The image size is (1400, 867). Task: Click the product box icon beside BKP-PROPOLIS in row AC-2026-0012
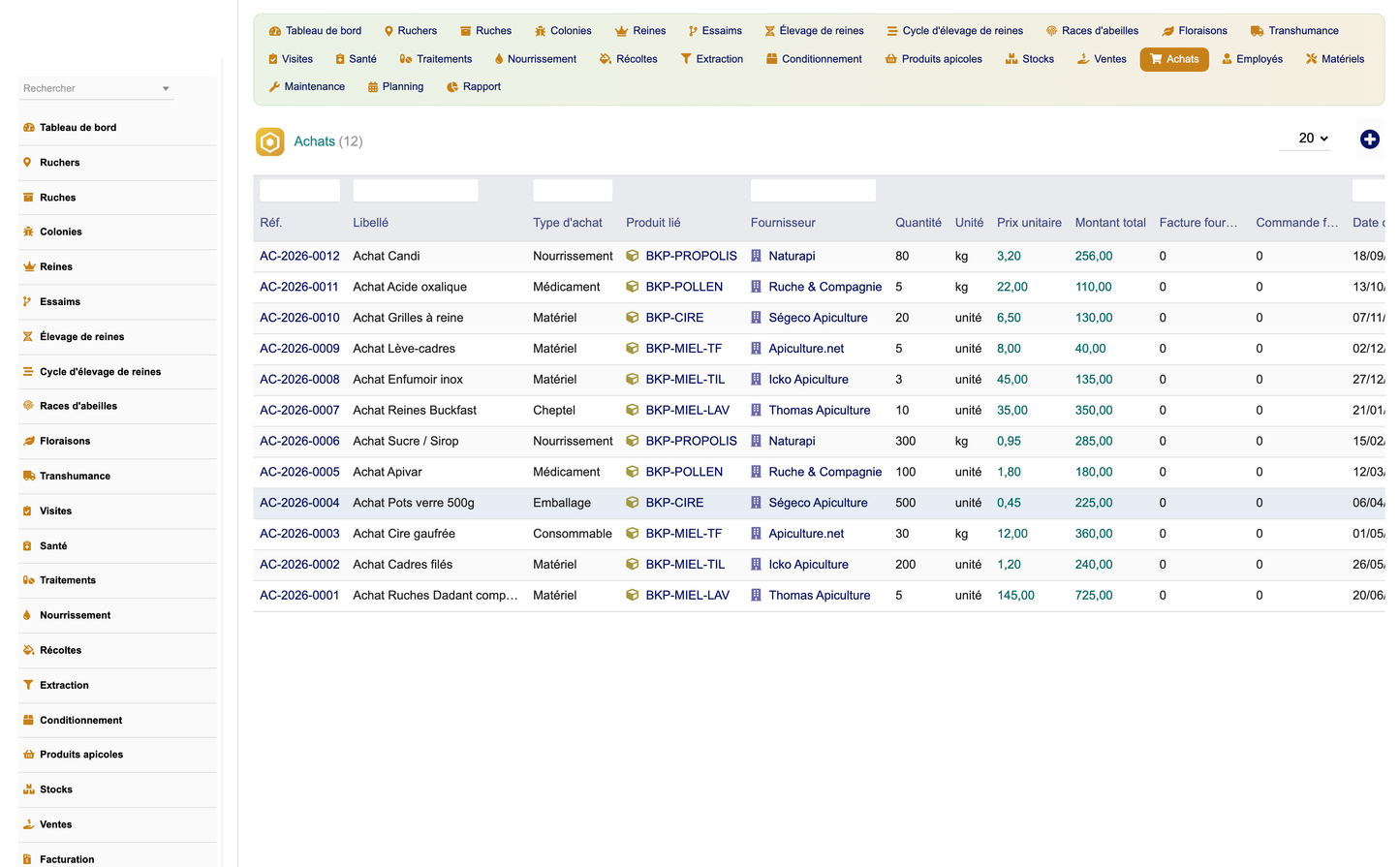click(x=633, y=256)
